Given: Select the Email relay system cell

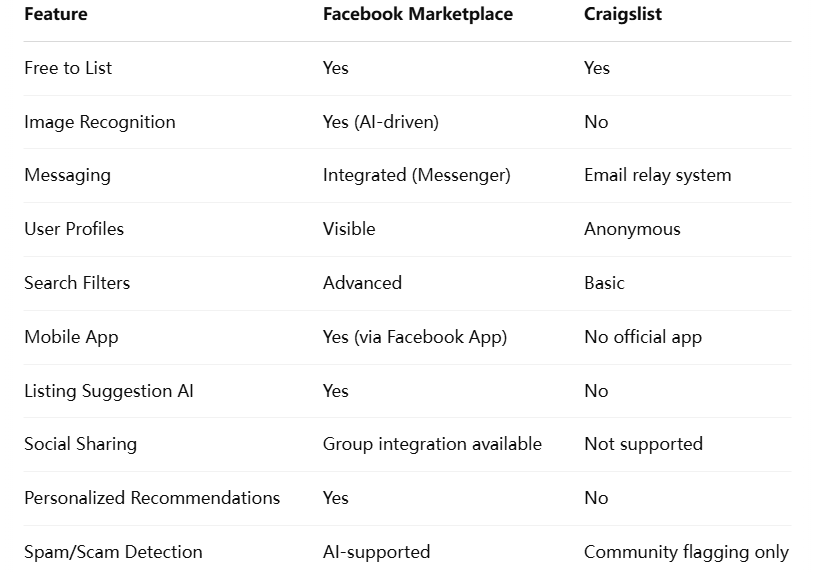Looking at the screenshot, I should (x=657, y=175).
